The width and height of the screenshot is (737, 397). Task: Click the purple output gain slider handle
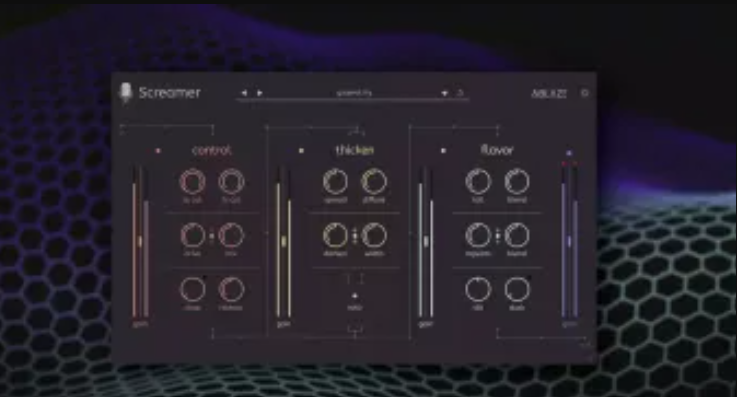coord(569,241)
